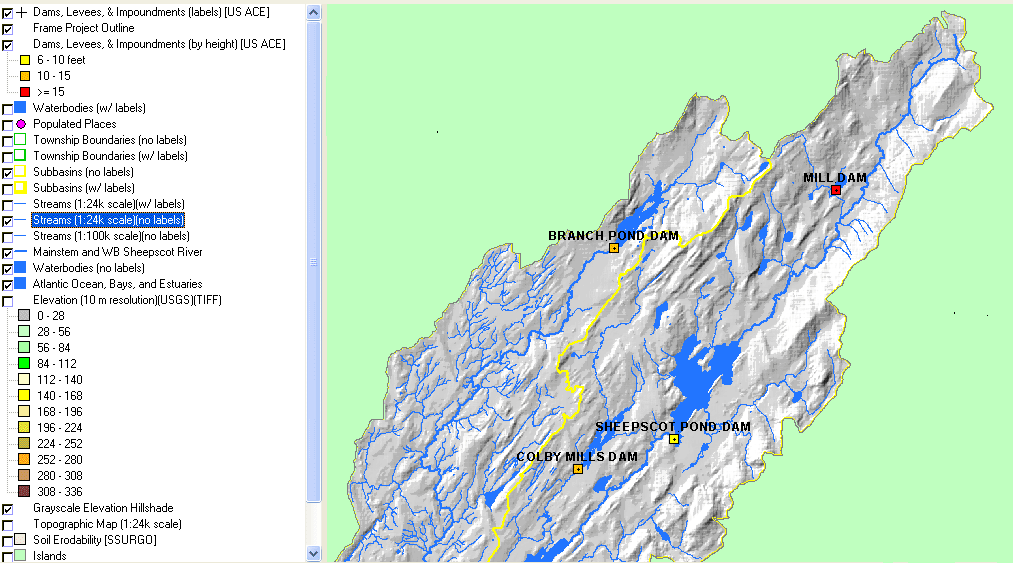The height and width of the screenshot is (563, 1013).
Task: Check Streams (1:100k scale)(no labels) checkbox
Action: click(8, 237)
